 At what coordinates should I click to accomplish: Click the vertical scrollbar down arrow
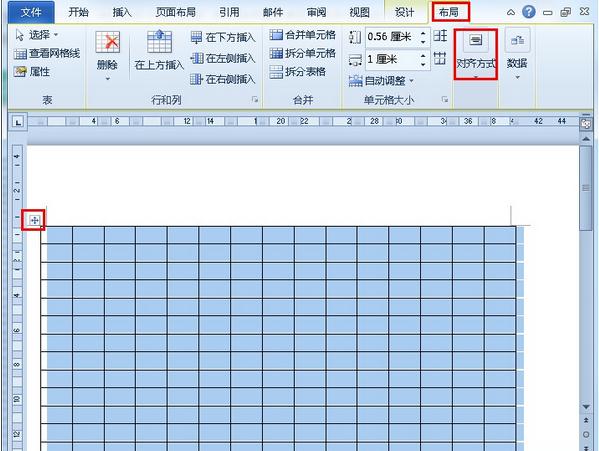point(586,407)
